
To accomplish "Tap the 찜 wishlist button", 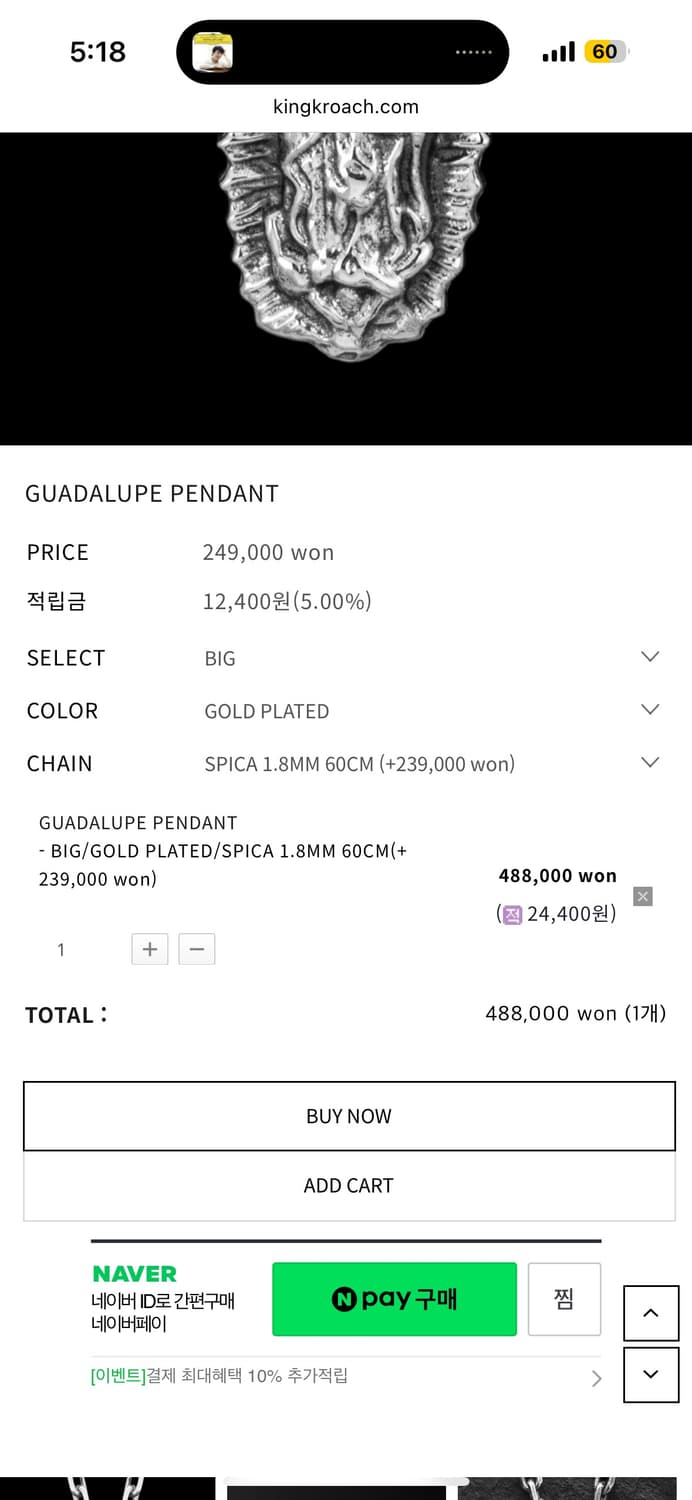I will coord(564,1299).
